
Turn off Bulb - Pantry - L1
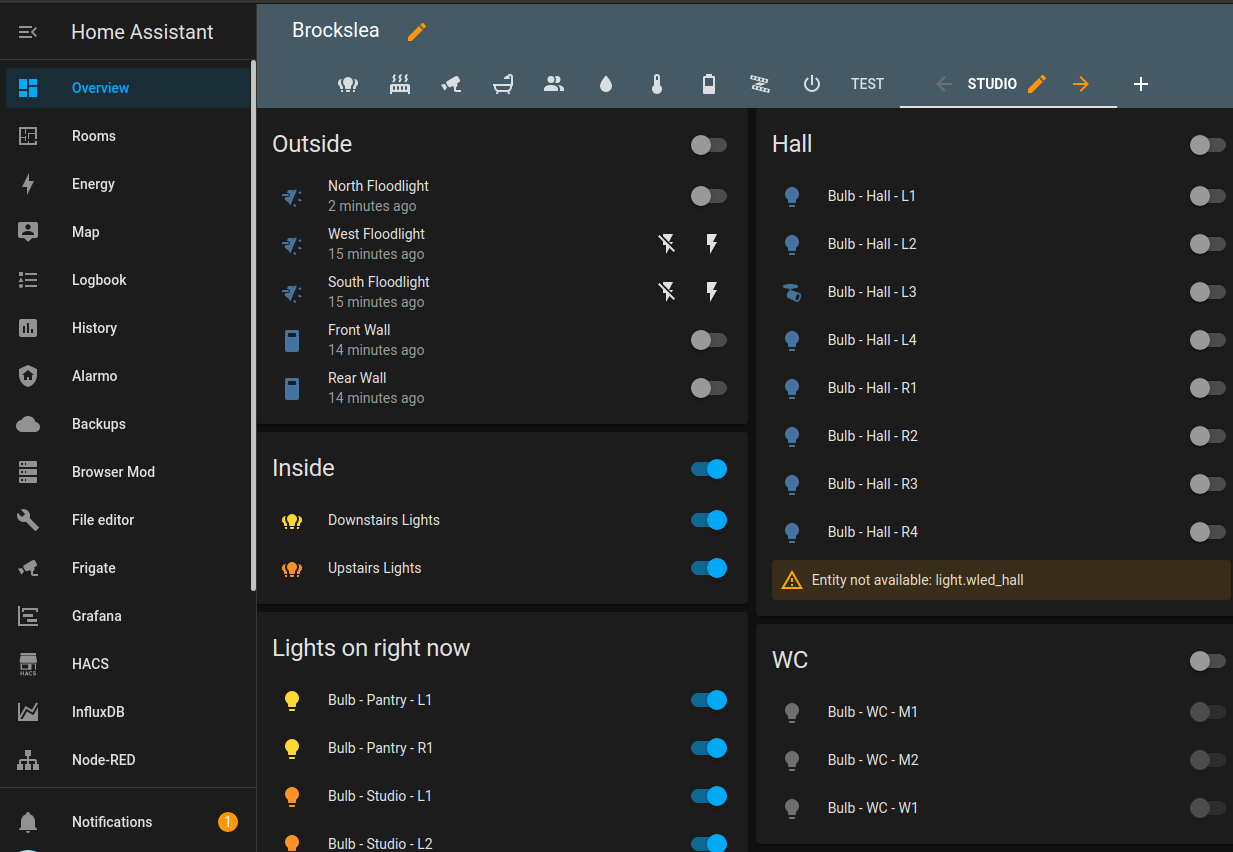(709, 700)
